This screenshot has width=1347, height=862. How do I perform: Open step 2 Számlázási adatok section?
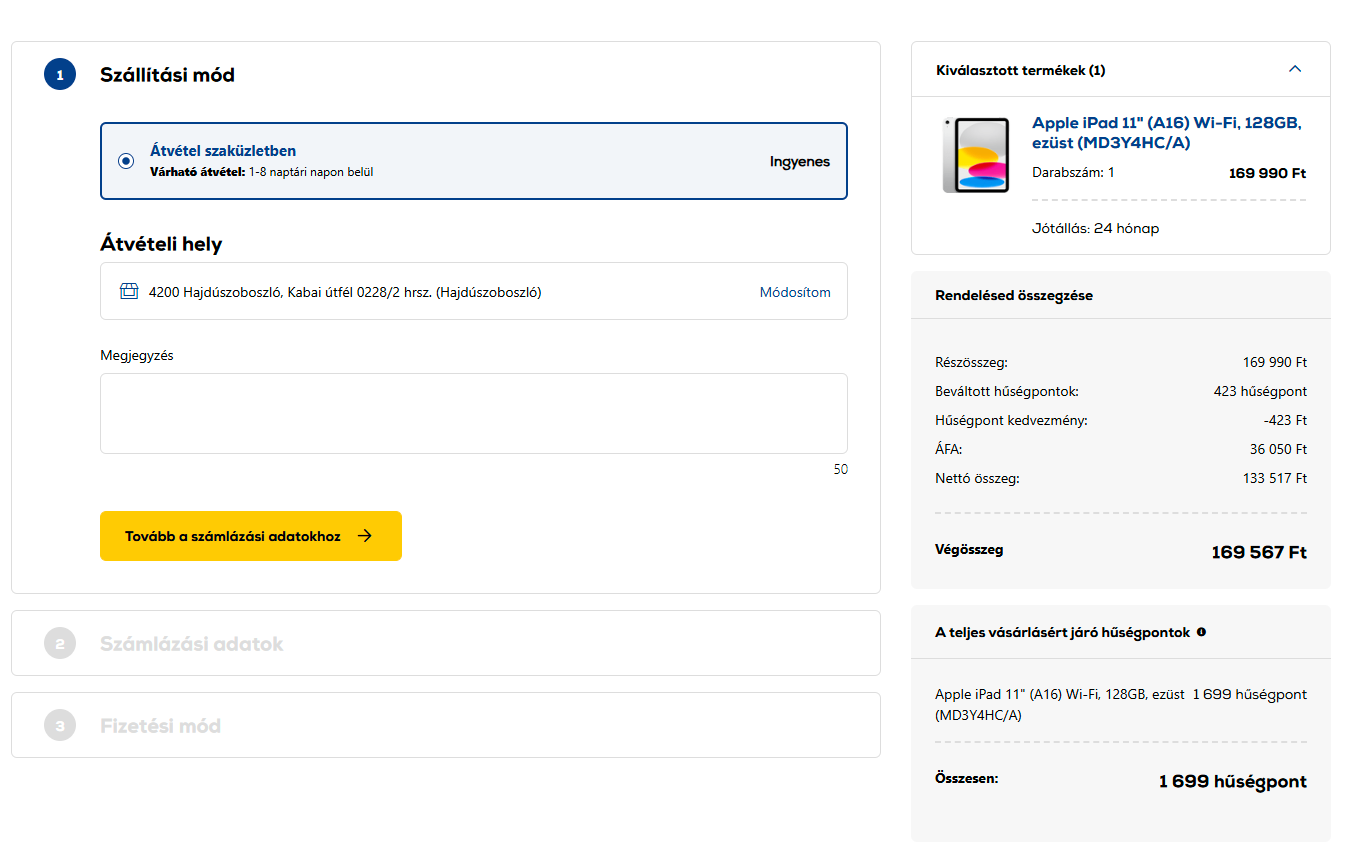(446, 643)
